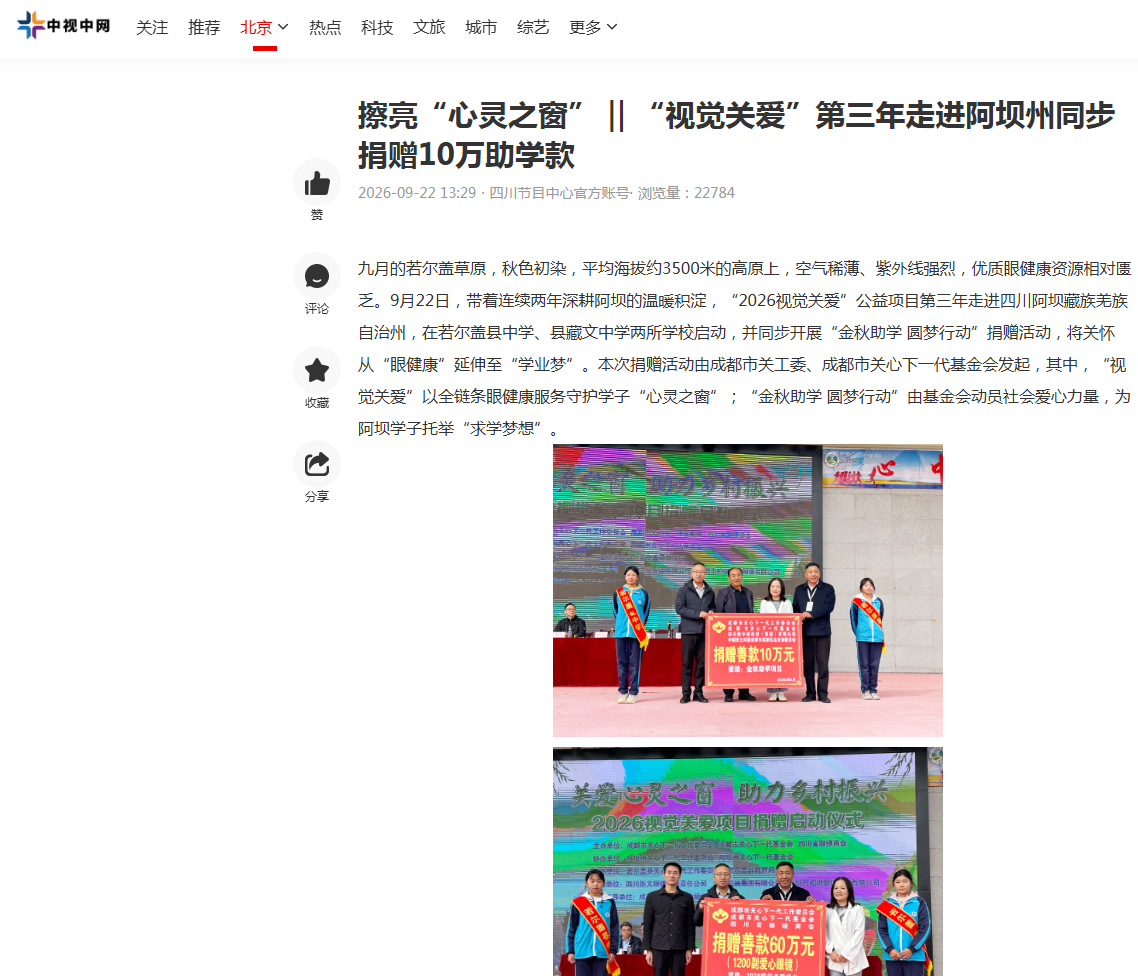Like the article with the thumbs-up icon
The width and height of the screenshot is (1138, 976).
317,183
